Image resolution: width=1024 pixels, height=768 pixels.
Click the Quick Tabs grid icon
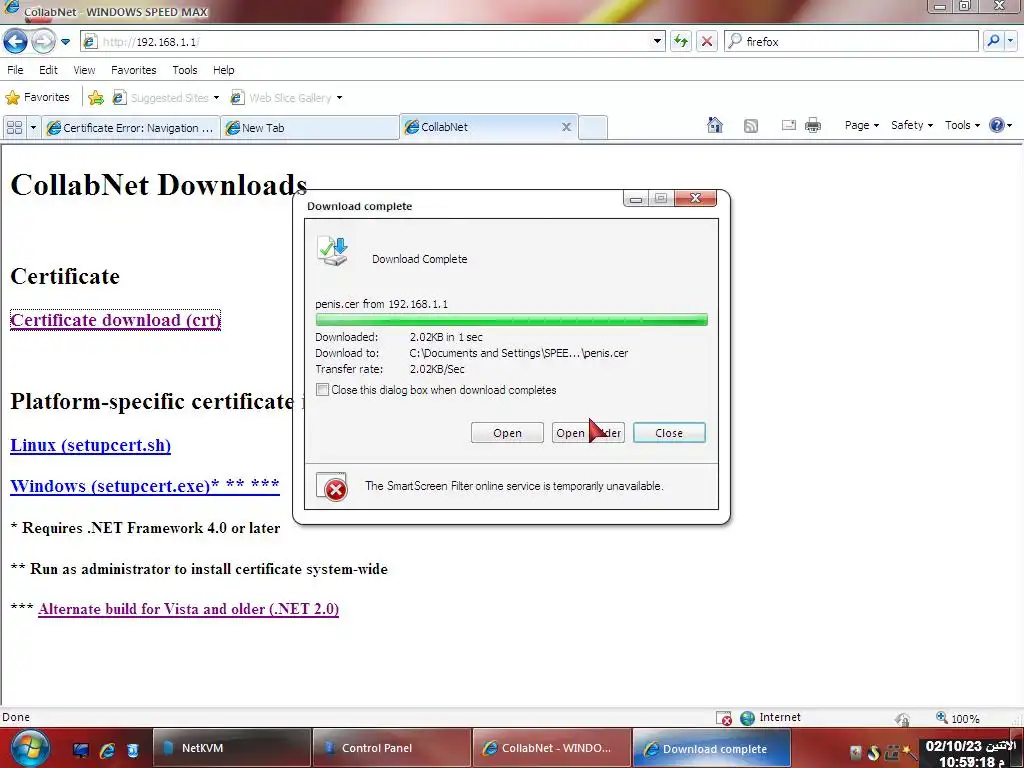point(14,127)
